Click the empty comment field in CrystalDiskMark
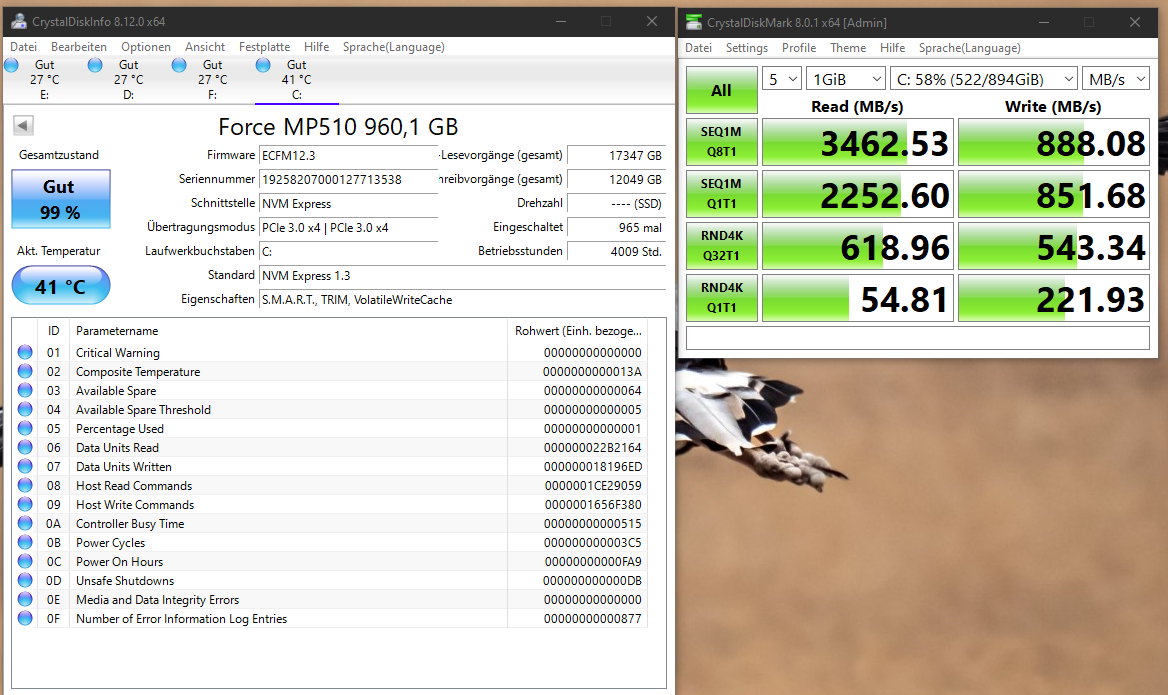 pos(918,337)
